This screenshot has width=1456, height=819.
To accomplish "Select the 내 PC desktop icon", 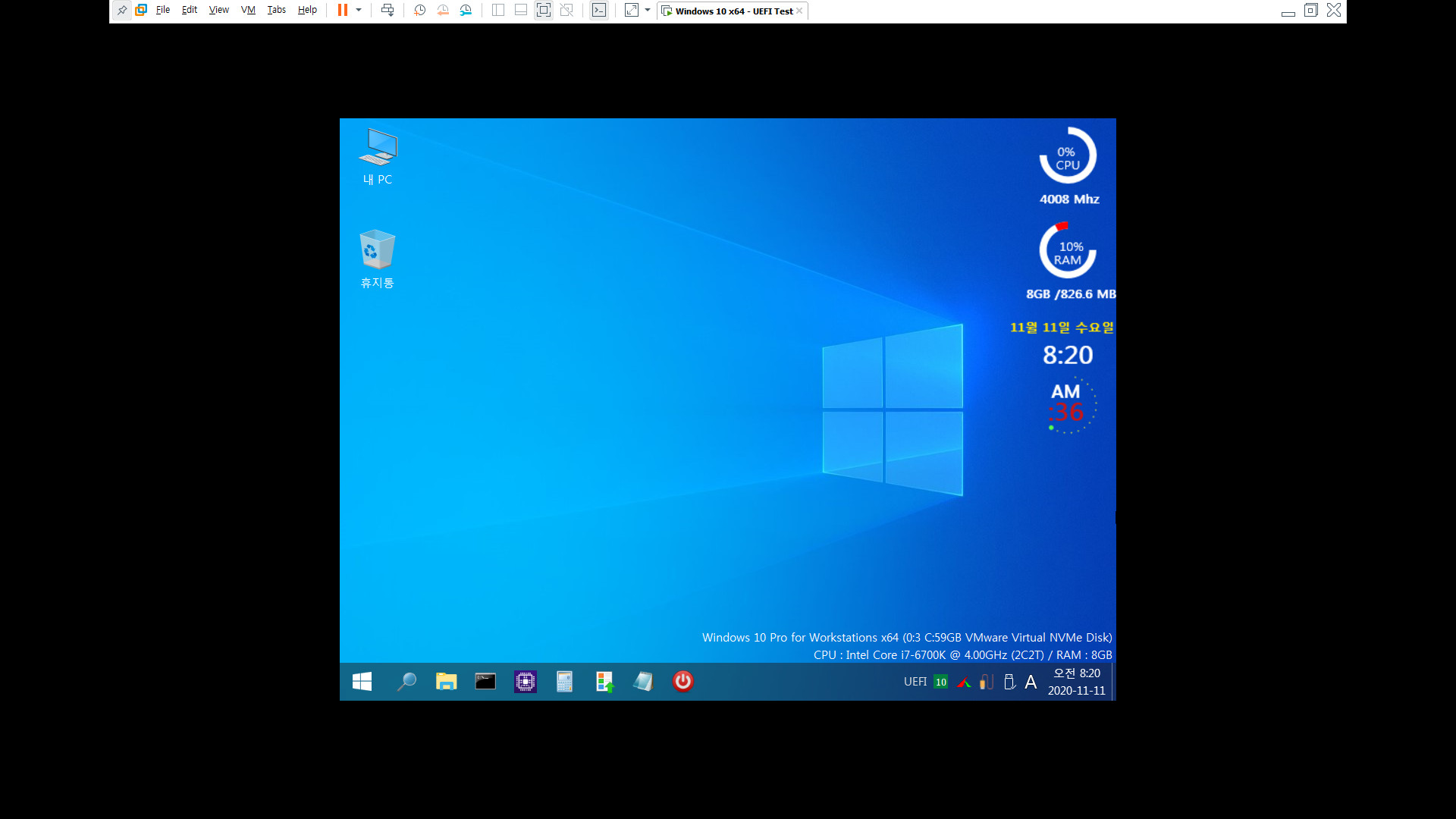I will [378, 157].
